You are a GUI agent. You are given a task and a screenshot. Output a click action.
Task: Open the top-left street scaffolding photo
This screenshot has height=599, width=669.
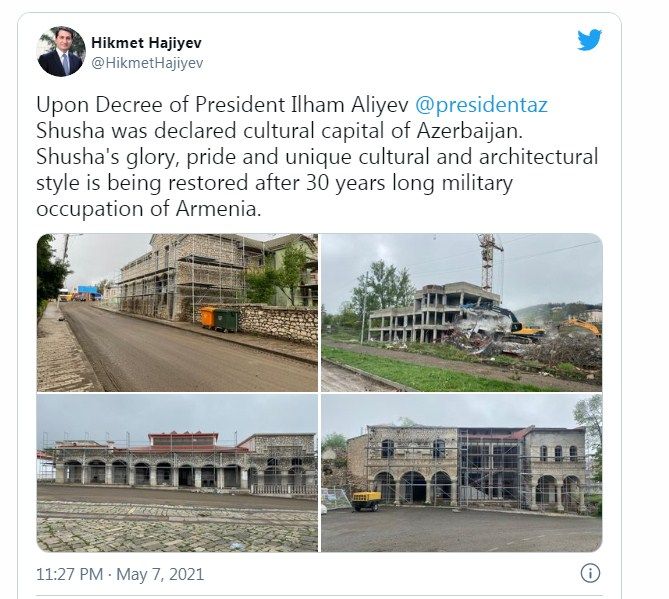coord(177,312)
